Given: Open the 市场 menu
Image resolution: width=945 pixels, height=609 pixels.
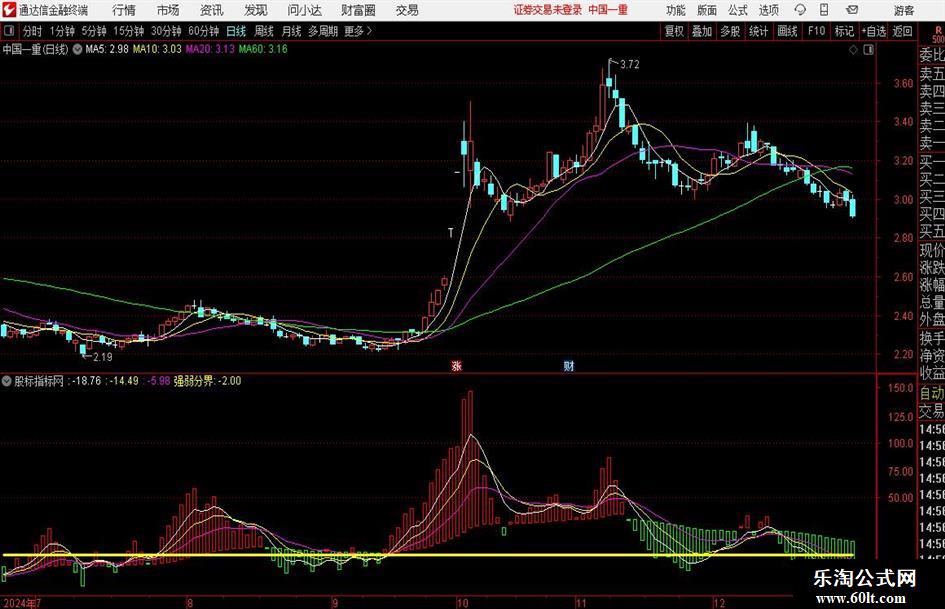Looking at the screenshot, I should [168, 10].
